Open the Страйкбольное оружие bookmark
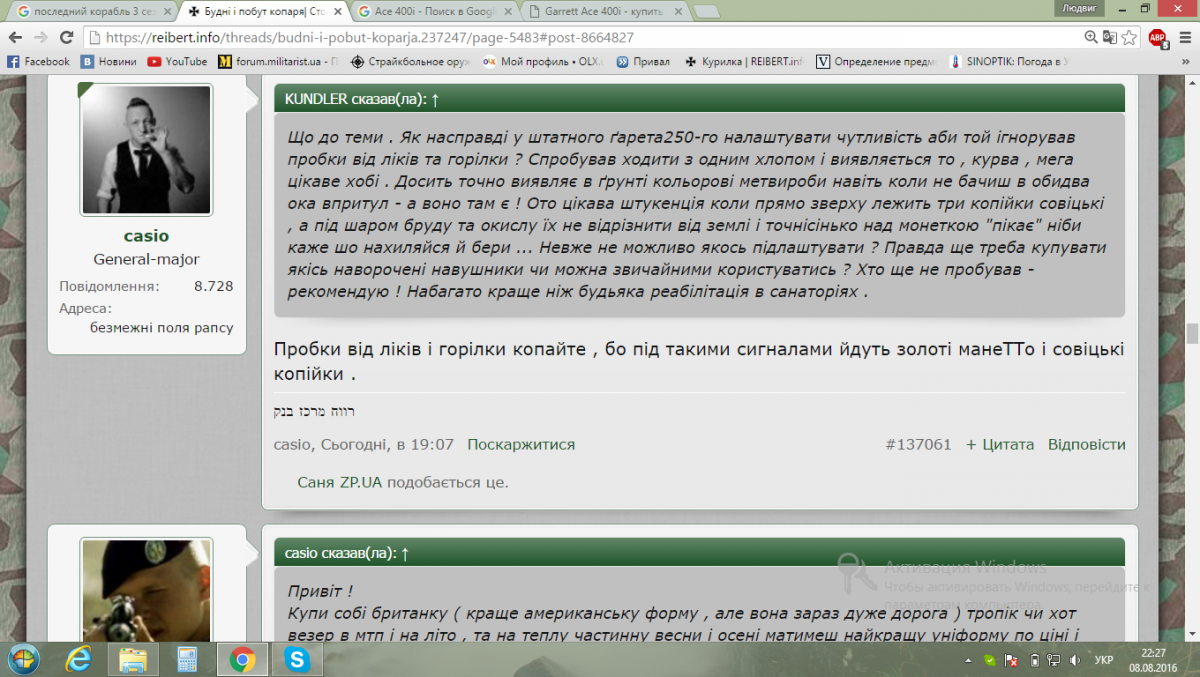This screenshot has width=1200, height=677. click(410, 61)
